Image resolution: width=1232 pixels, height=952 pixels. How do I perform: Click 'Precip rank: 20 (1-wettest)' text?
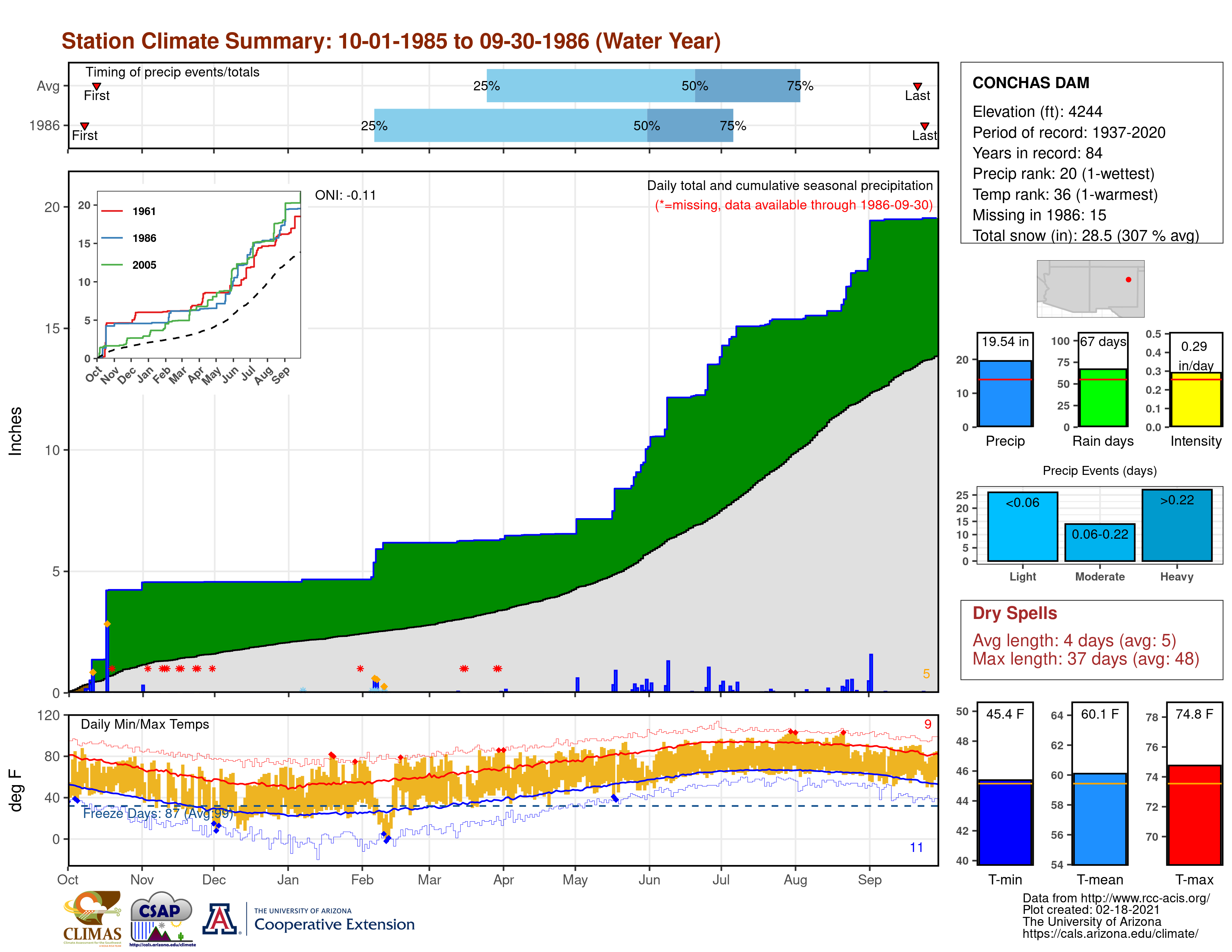tap(1063, 174)
